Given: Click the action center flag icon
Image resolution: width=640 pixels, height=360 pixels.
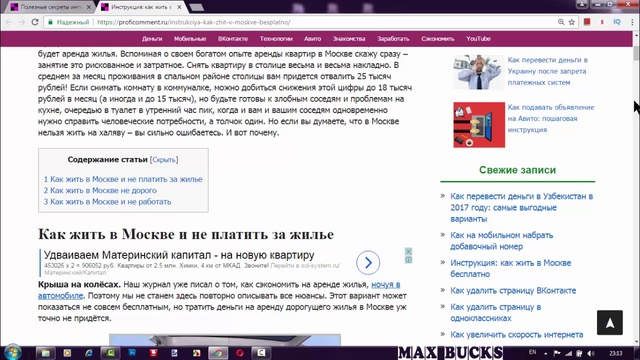Looking at the screenshot, I should click(557, 353).
